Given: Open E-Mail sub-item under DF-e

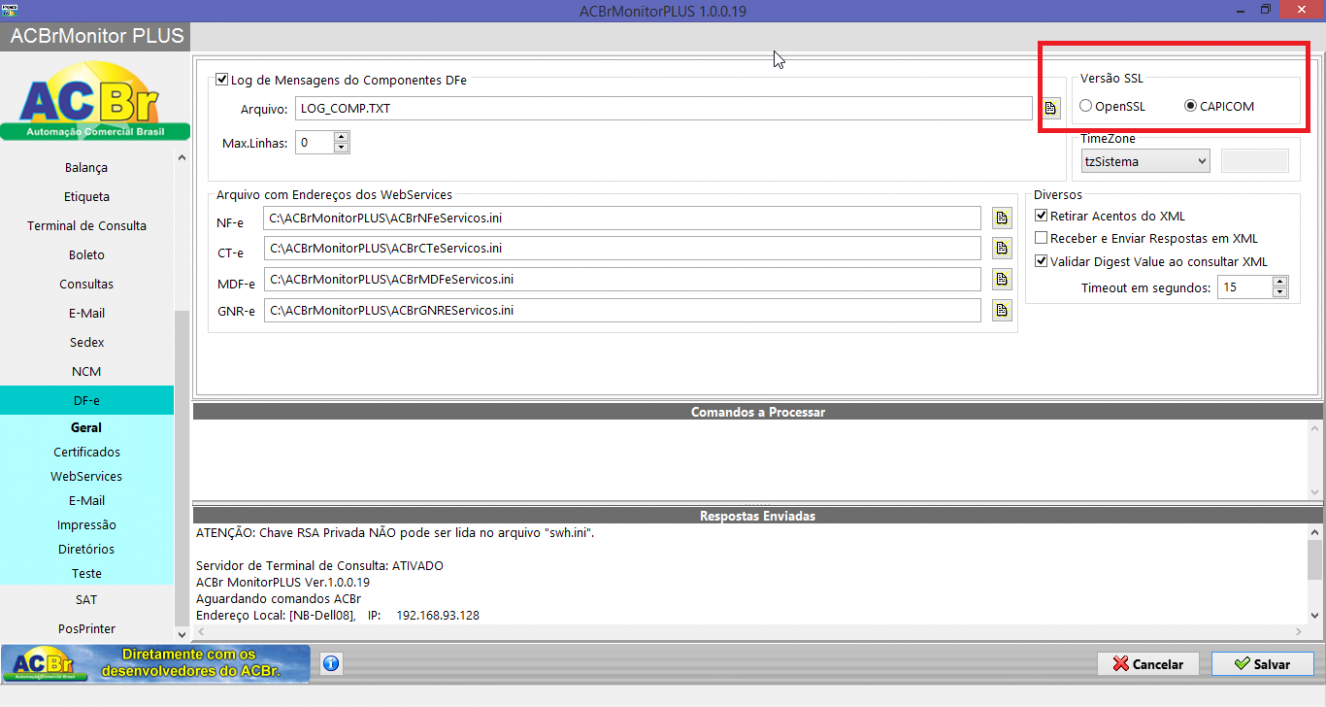Looking at the screenshot, I should [86, 500].
